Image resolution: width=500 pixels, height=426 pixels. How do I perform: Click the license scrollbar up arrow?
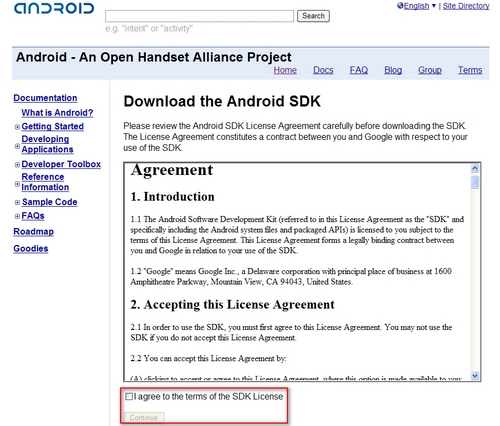pos(475,168)
